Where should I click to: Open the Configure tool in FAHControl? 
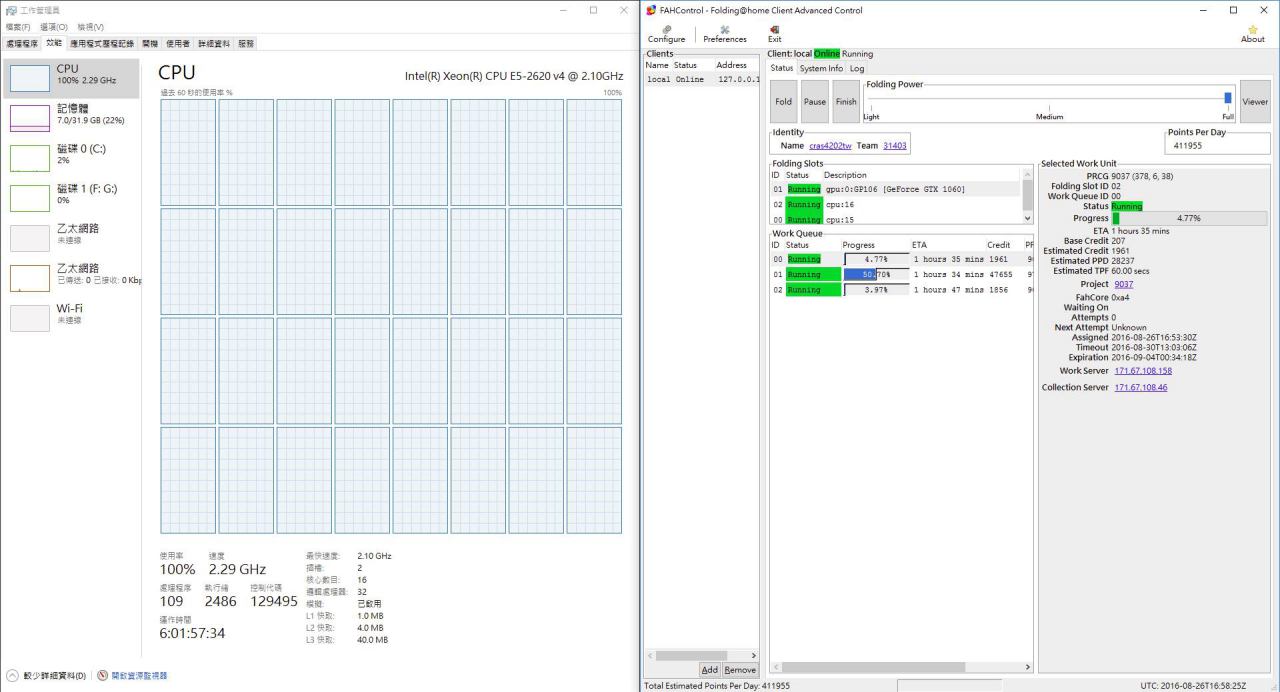666,33
